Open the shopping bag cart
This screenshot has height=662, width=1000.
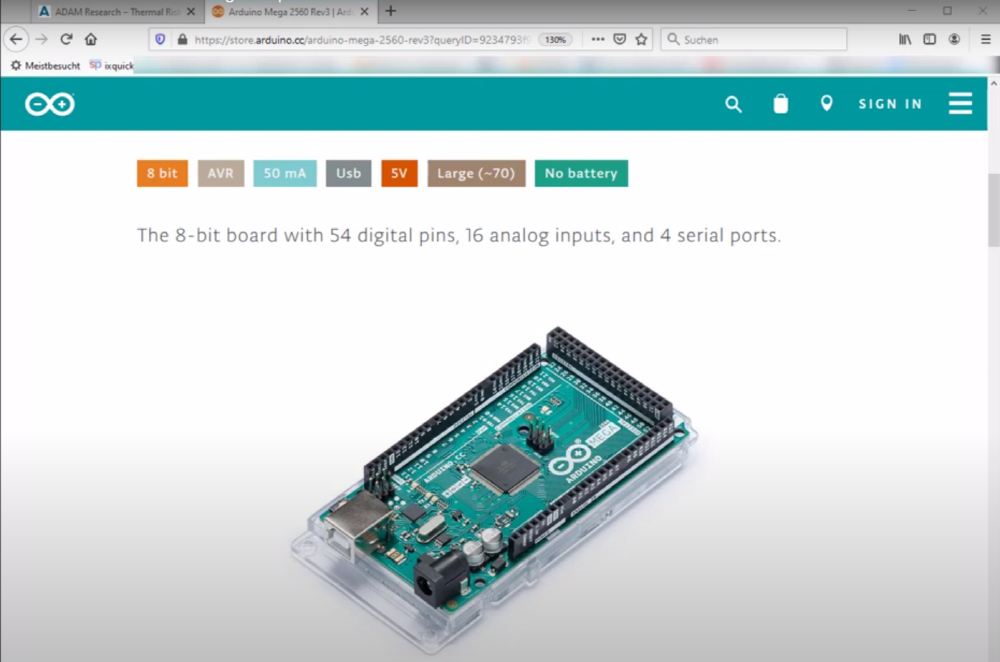tap(781, 104)
